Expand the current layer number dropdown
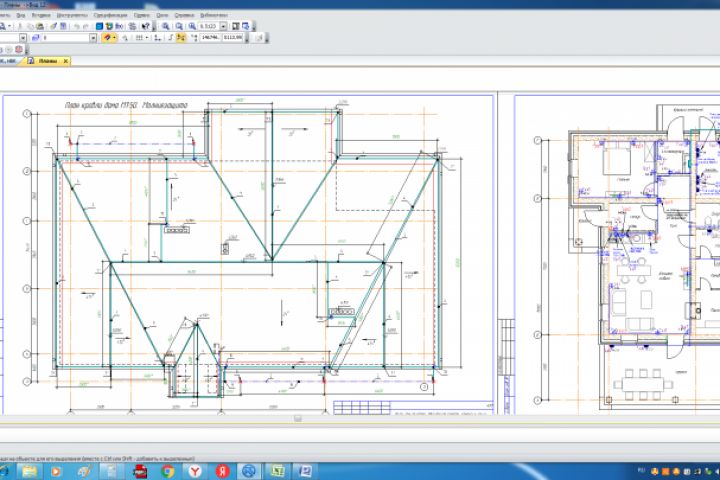Screen dimensions: 720x480 click(x=93, y=37)
